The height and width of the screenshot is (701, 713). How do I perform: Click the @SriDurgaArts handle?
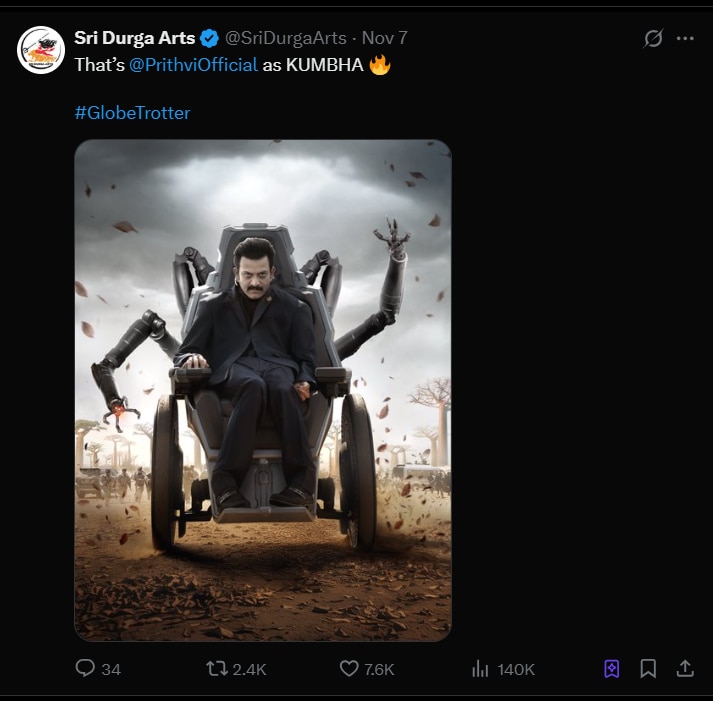click(285, 38)
